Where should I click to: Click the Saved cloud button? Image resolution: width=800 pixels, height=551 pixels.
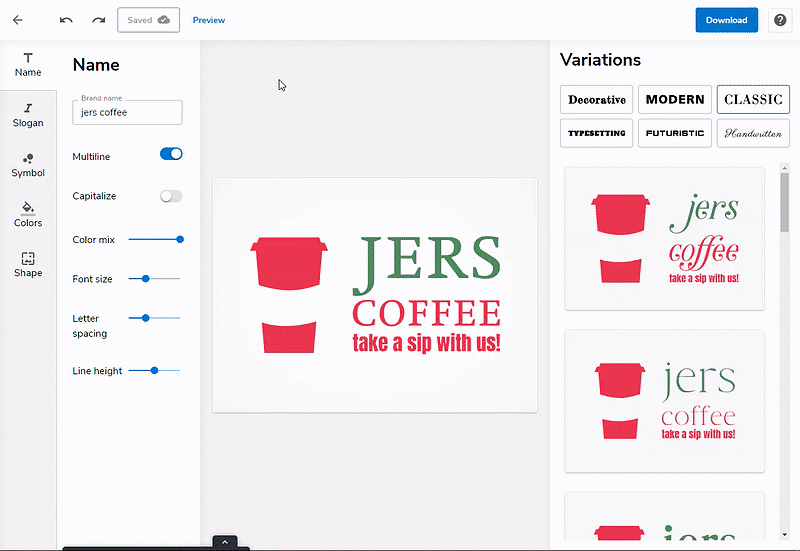(x=148, y=20)
